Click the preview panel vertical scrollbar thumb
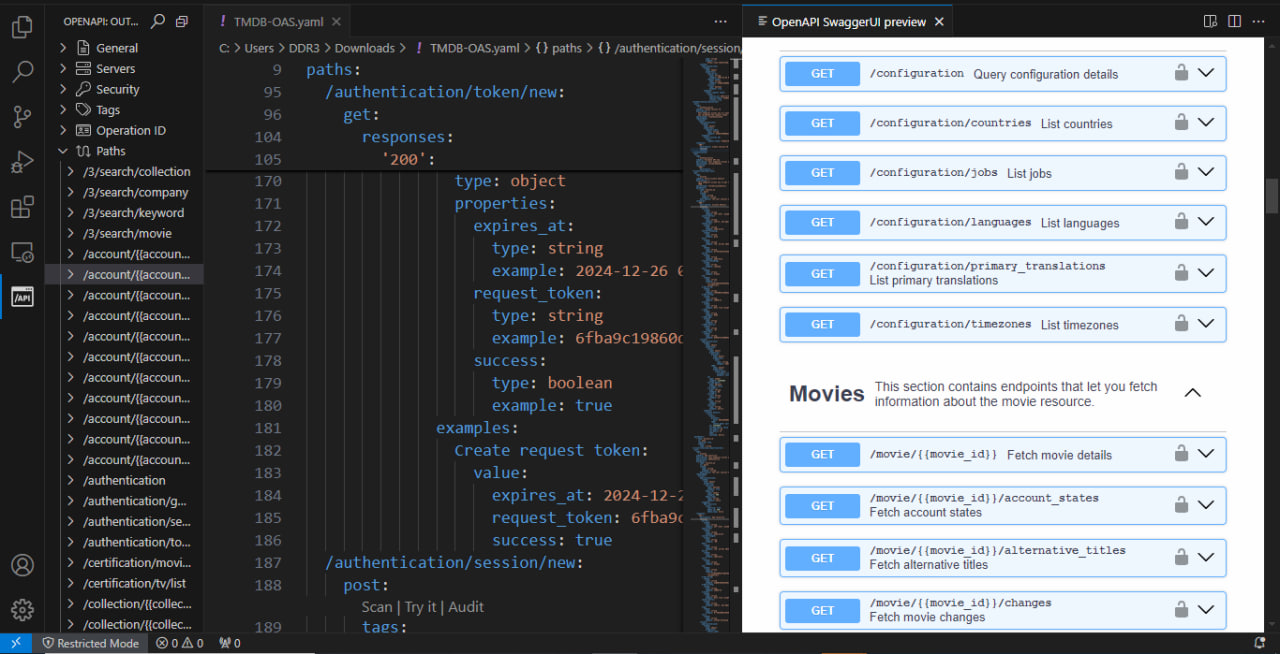Image resolution: width=1280 pixels, height=654 pixels. [1272, 195]
